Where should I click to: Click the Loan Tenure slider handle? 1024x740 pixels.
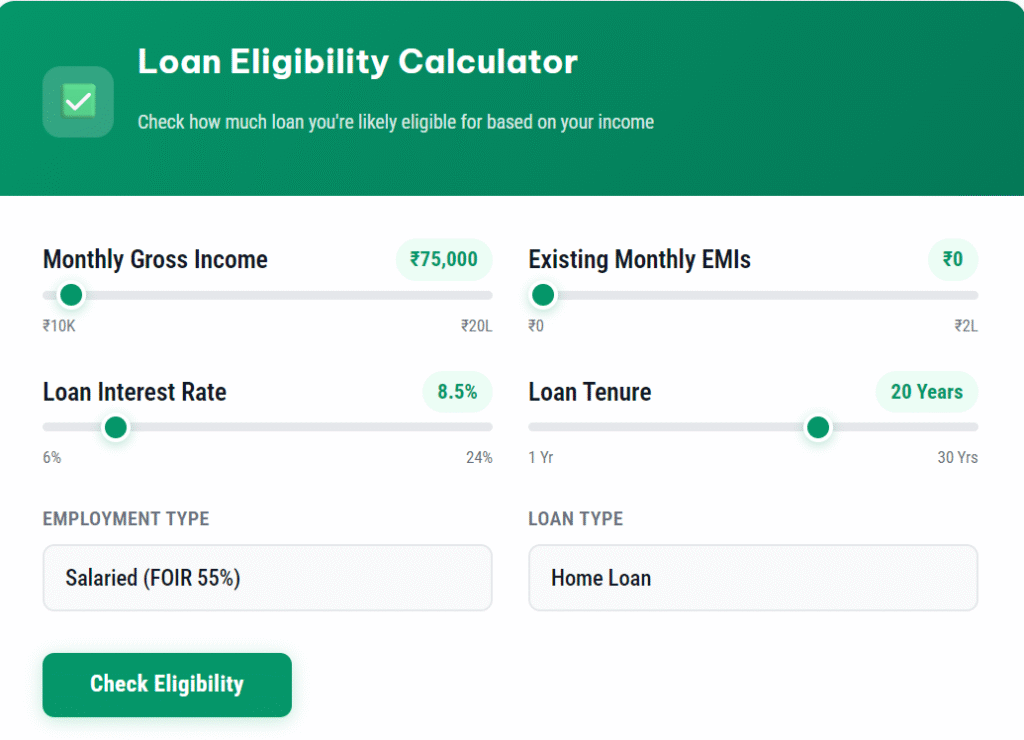[x=817, y=427]
